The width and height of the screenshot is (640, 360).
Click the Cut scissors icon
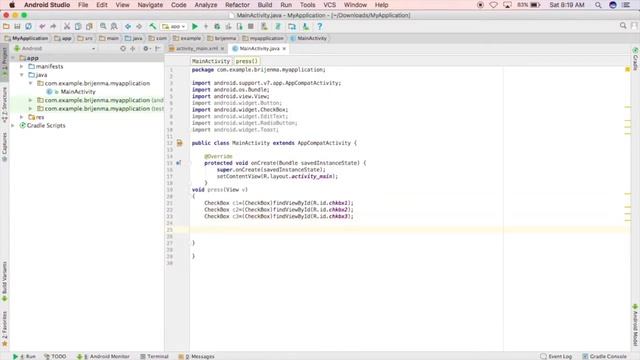pyautogui.click(x=67, y=27)
